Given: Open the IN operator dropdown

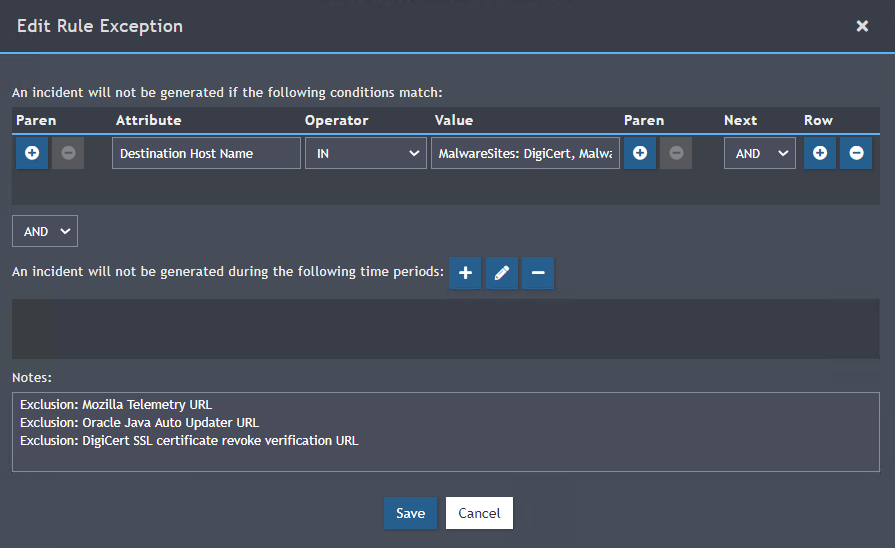Looking at the screenshot, I should pyautogui.click(x=366, y=153).
